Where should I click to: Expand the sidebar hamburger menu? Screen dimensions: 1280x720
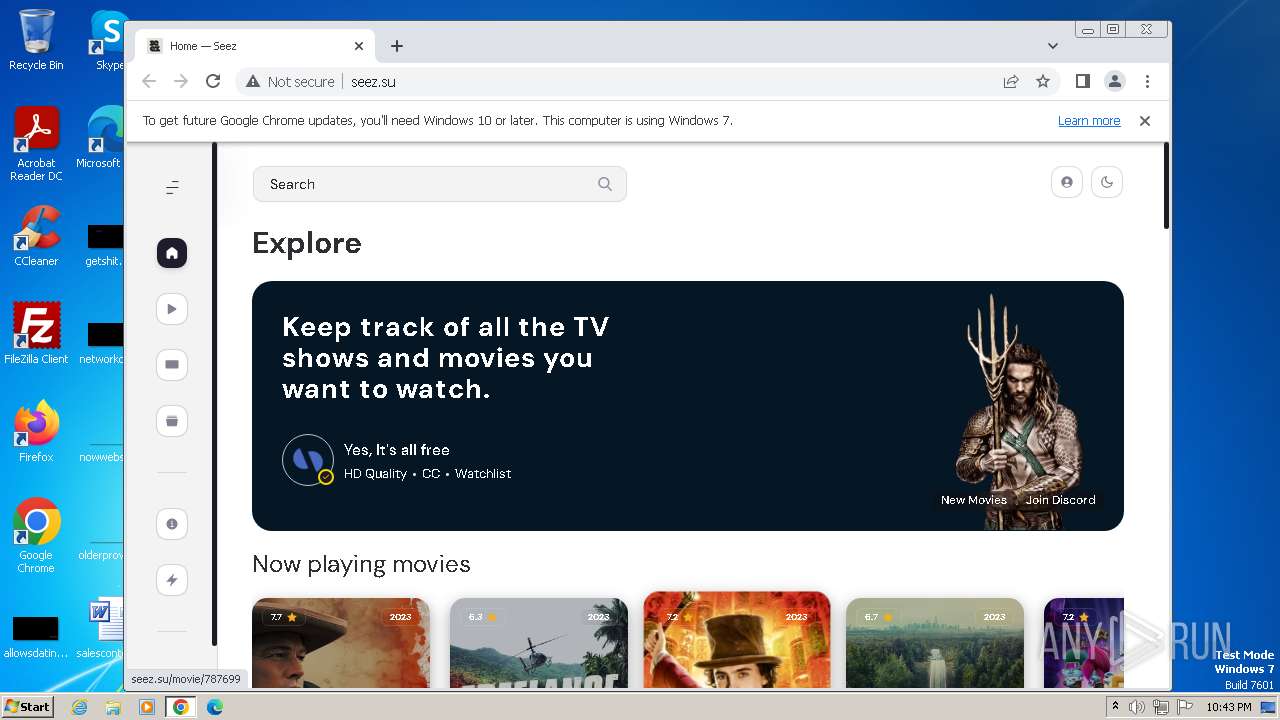172,187
